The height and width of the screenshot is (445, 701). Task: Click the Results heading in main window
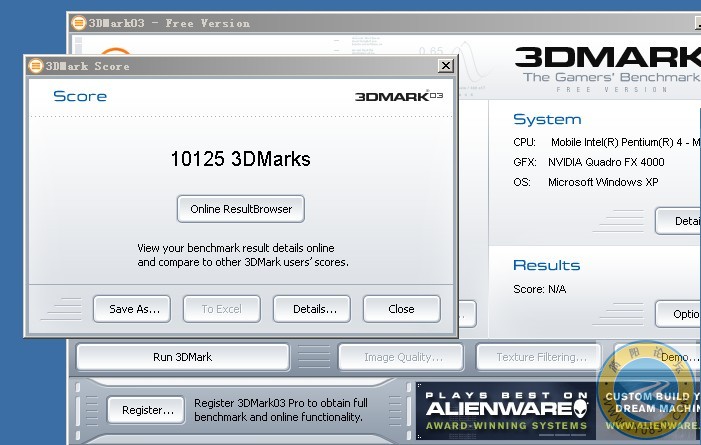(x=546, y=265)
